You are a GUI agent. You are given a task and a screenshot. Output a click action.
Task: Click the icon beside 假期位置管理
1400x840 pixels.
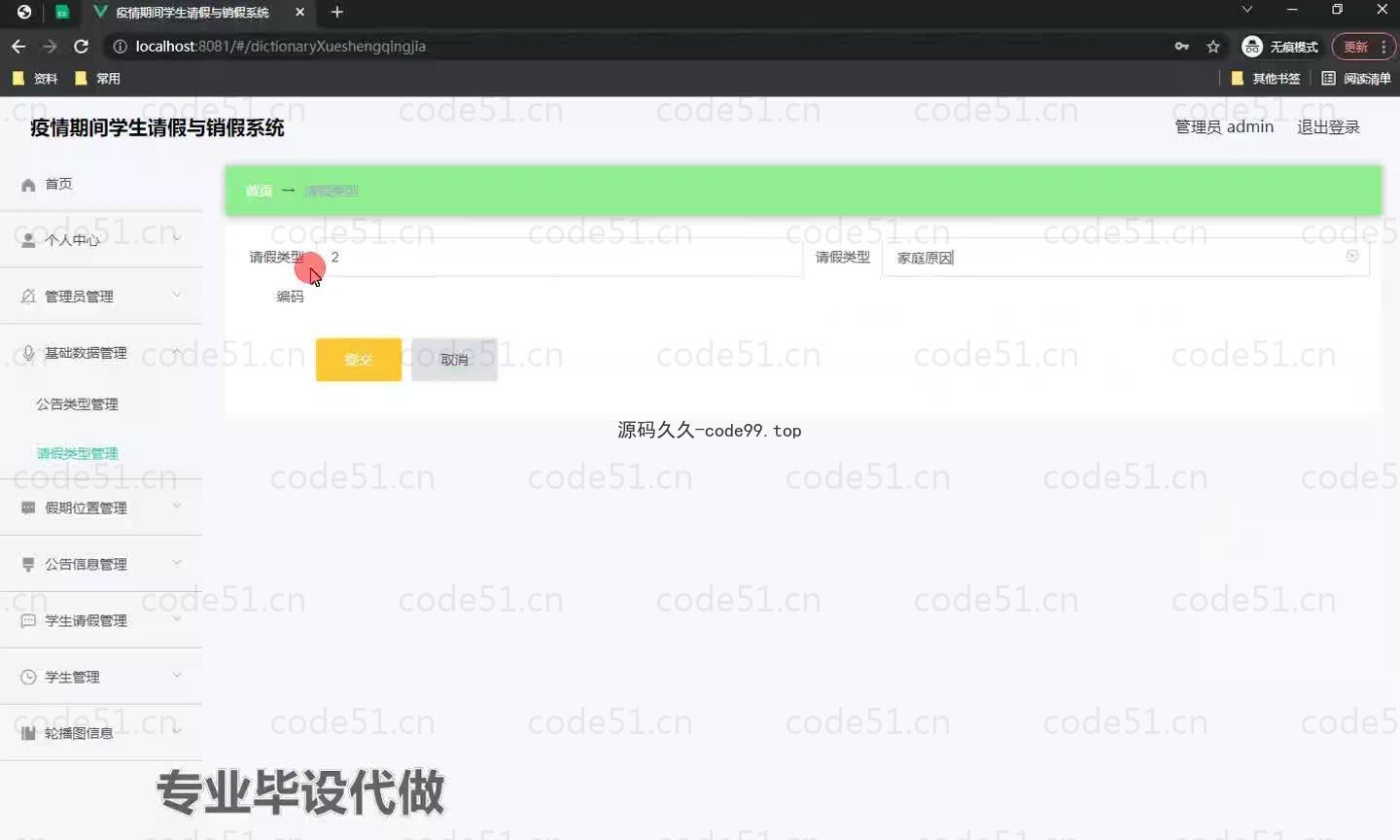click(x=28, y=507)
